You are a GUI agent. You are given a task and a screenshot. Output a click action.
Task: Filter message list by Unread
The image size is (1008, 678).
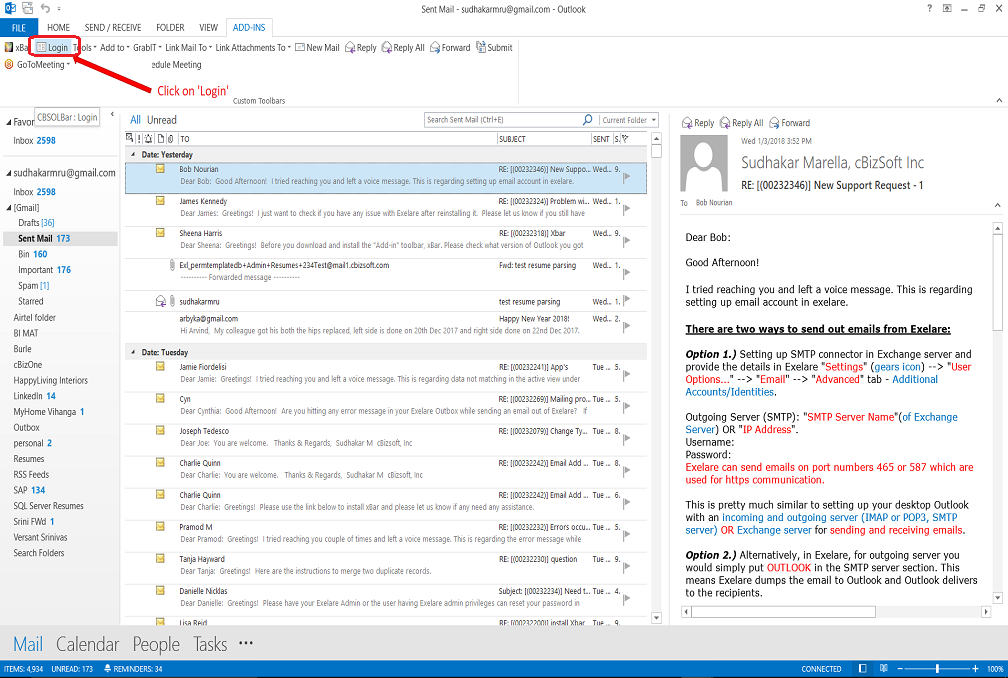[161, 120]
